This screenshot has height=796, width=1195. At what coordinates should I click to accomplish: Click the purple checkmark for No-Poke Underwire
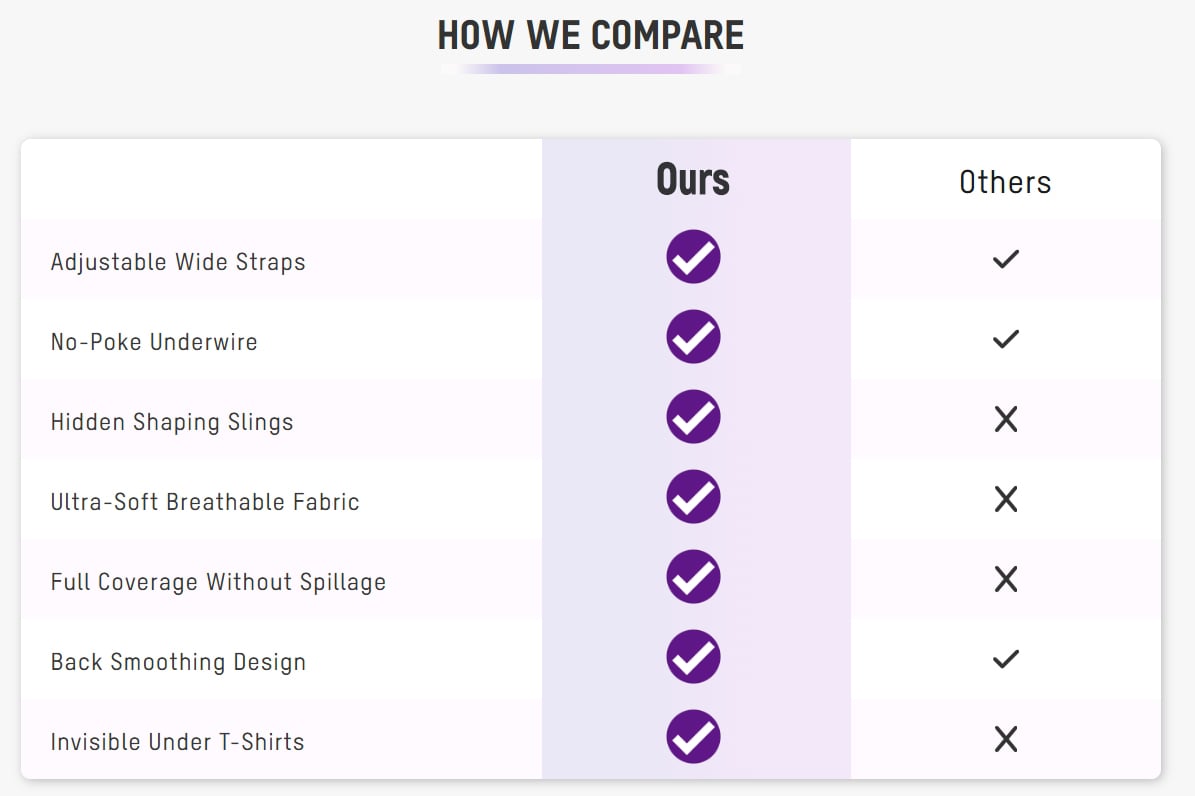click(693, 337)
